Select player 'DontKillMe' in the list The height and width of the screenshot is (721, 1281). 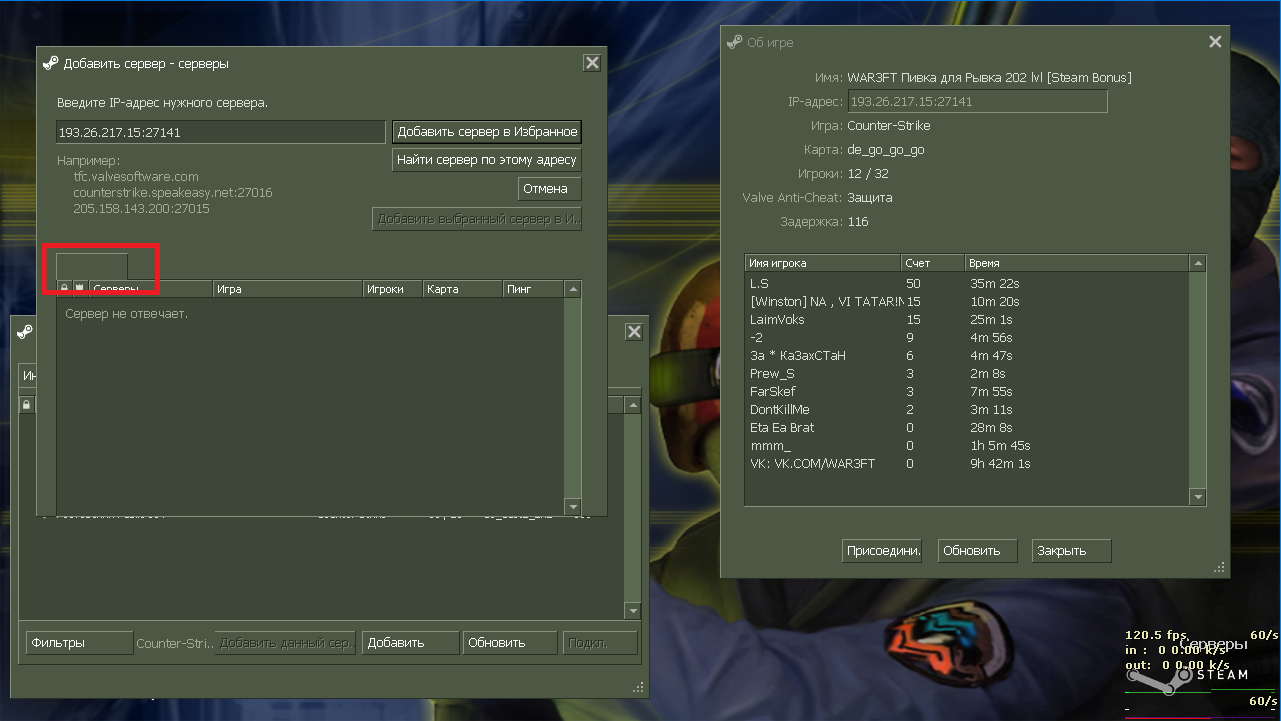click(x=967, y=410)
